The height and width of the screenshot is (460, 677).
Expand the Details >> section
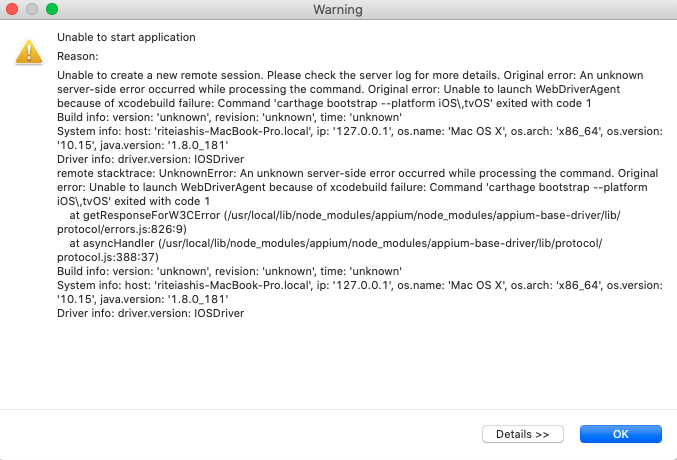point(523,434)
